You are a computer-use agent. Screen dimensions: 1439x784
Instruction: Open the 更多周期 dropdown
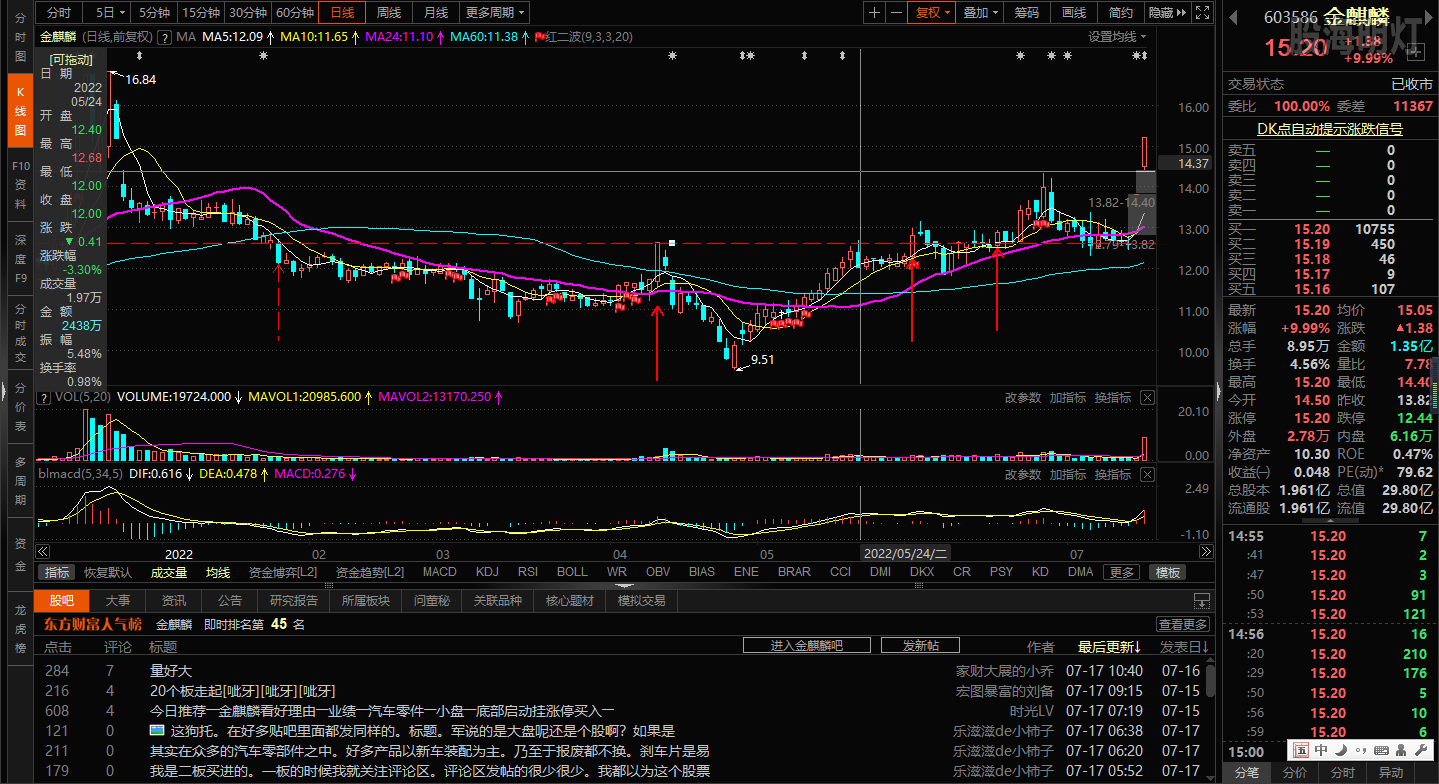[496, 12]
